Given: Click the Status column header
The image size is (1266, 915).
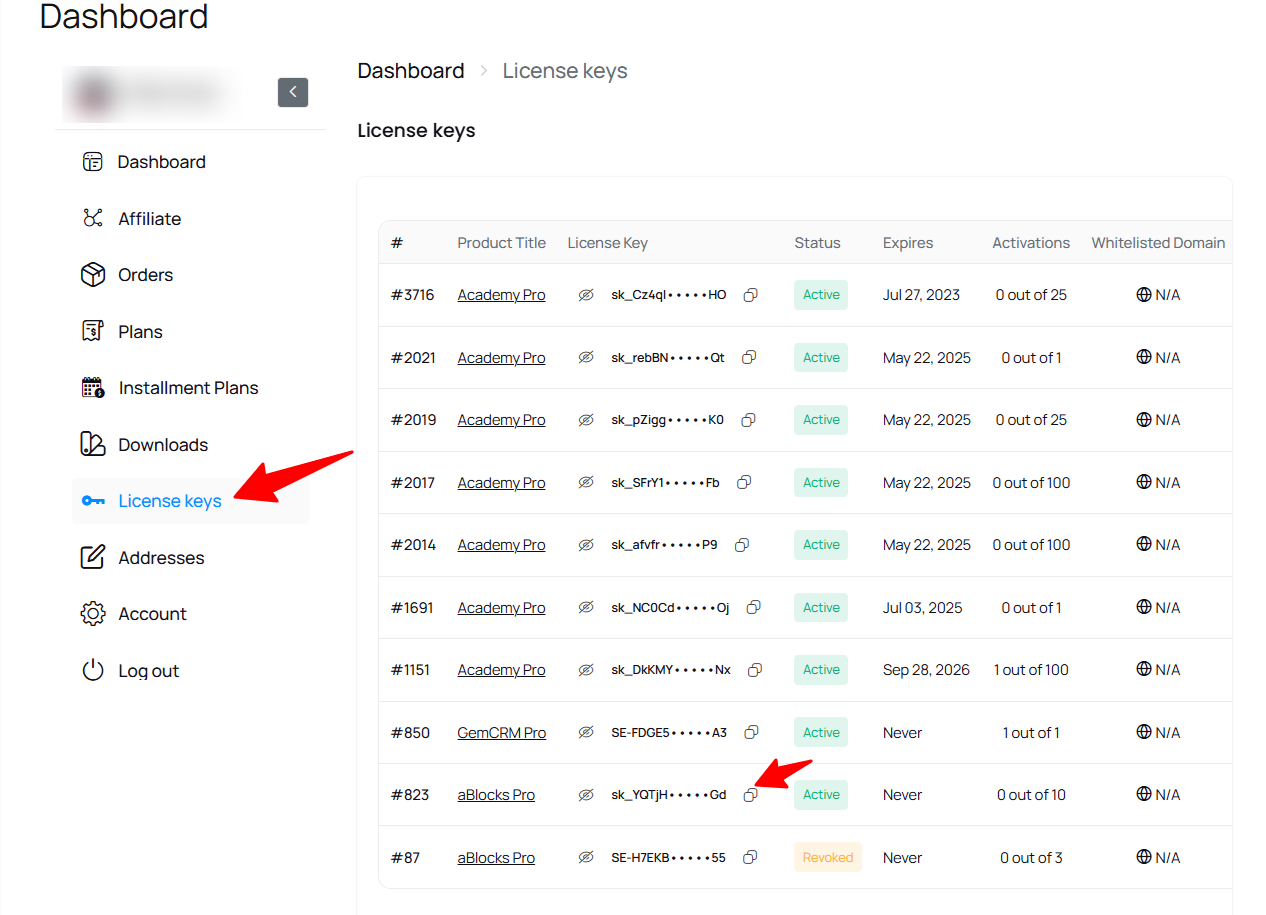Looking at the screenshot, I should pos(817,243).
